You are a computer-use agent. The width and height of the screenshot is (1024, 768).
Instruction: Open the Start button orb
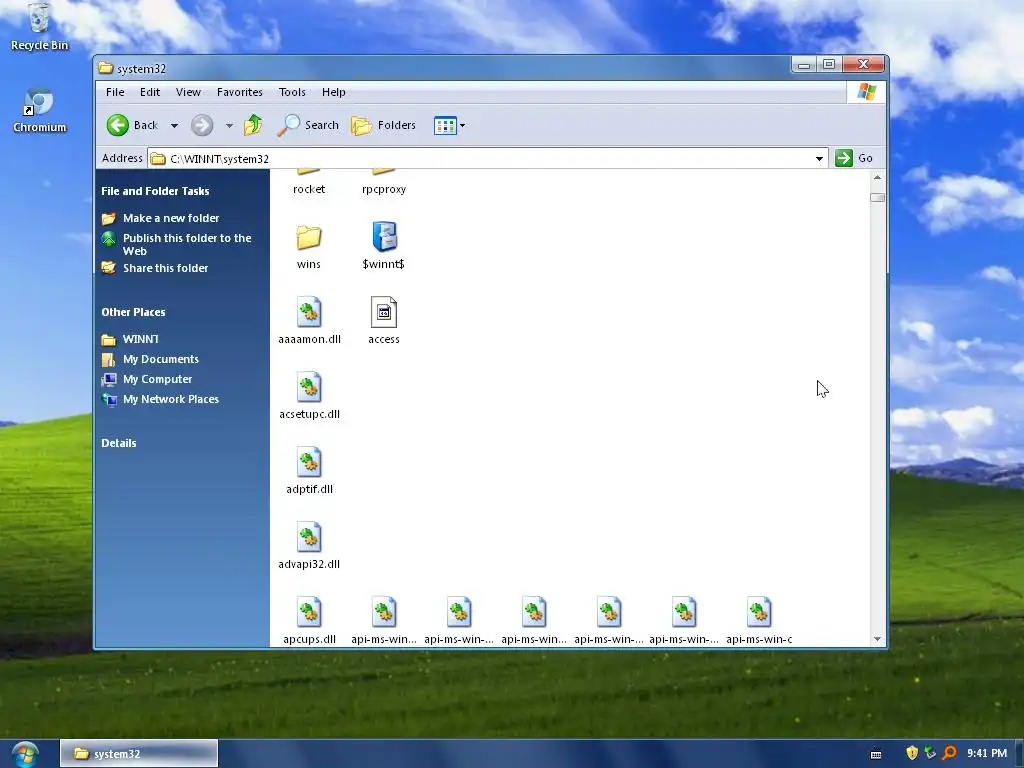pos(25,754)
